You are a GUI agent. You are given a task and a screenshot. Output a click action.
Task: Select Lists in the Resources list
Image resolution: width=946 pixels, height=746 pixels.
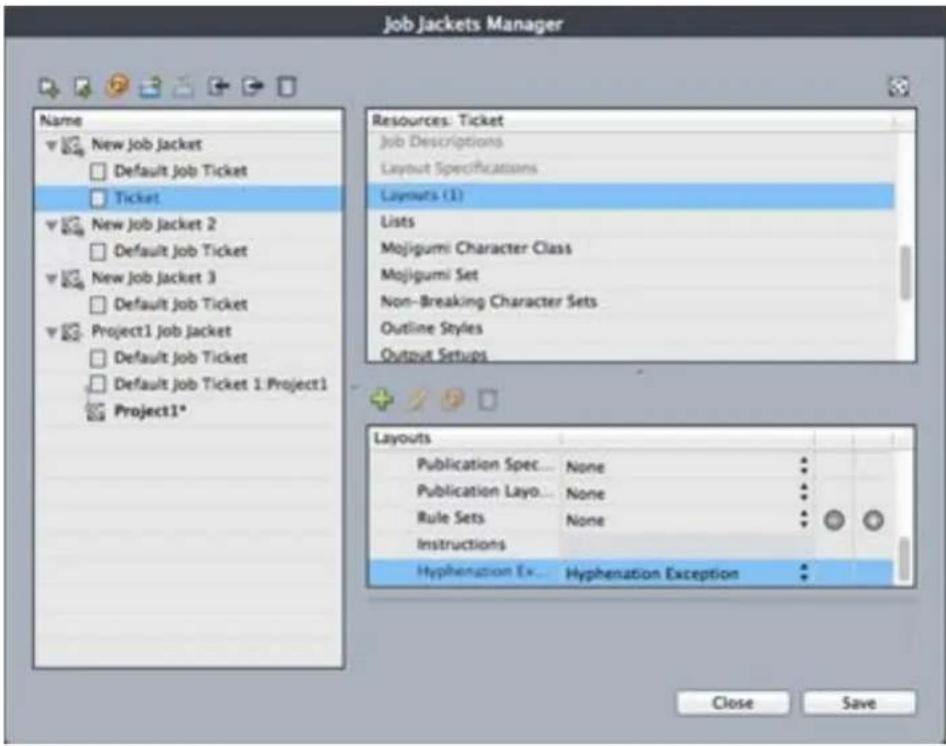coord(397,222)
